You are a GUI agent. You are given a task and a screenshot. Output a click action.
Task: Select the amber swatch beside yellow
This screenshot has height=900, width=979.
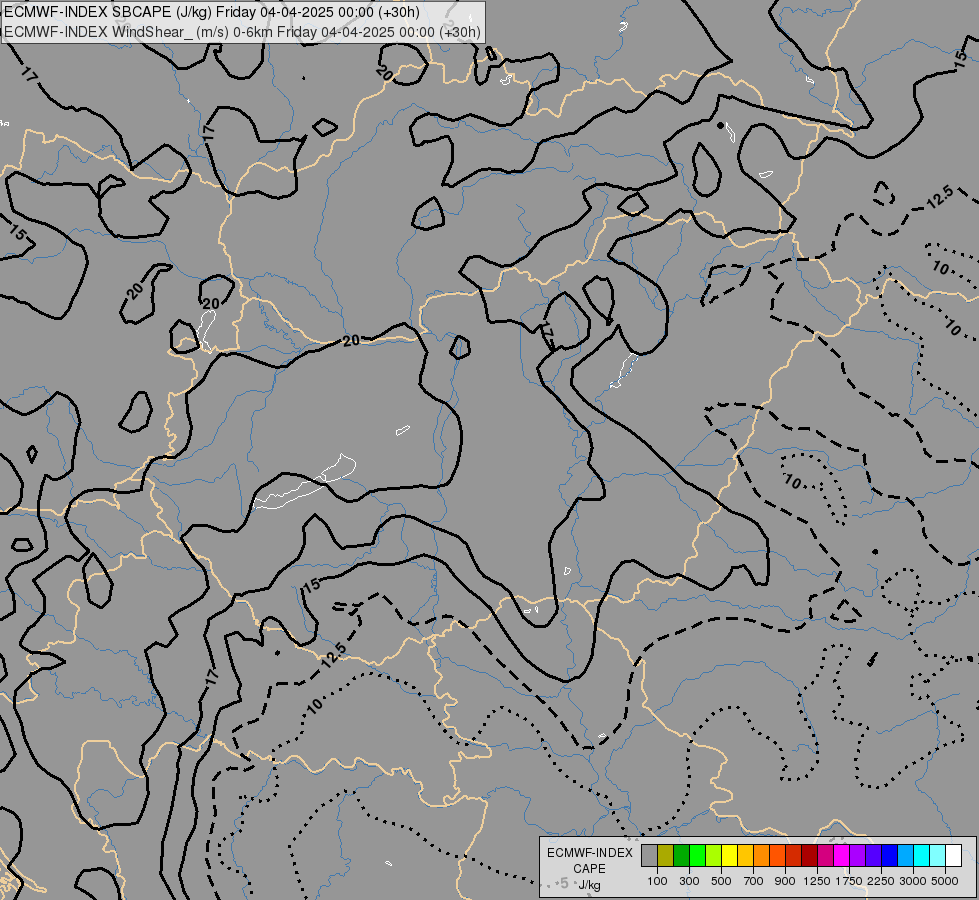pos(745,856)
